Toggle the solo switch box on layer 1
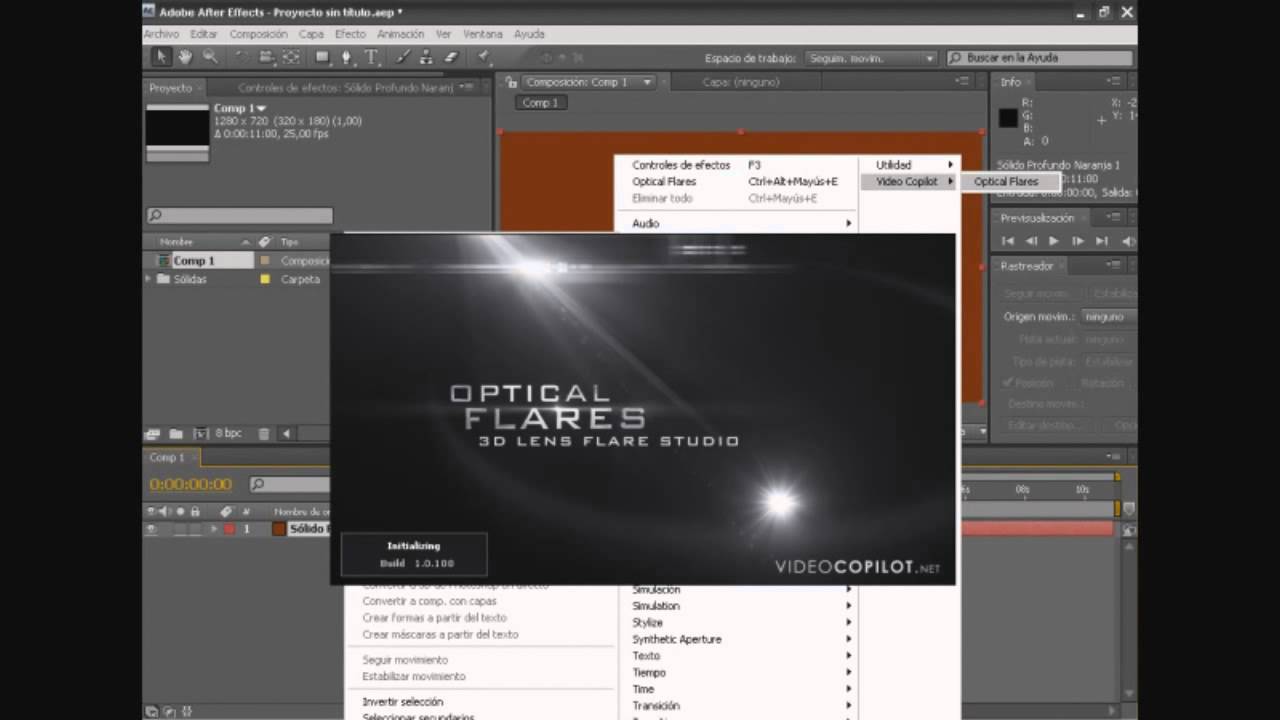This screenshot has width=1280, height=720. click(181, 530)
